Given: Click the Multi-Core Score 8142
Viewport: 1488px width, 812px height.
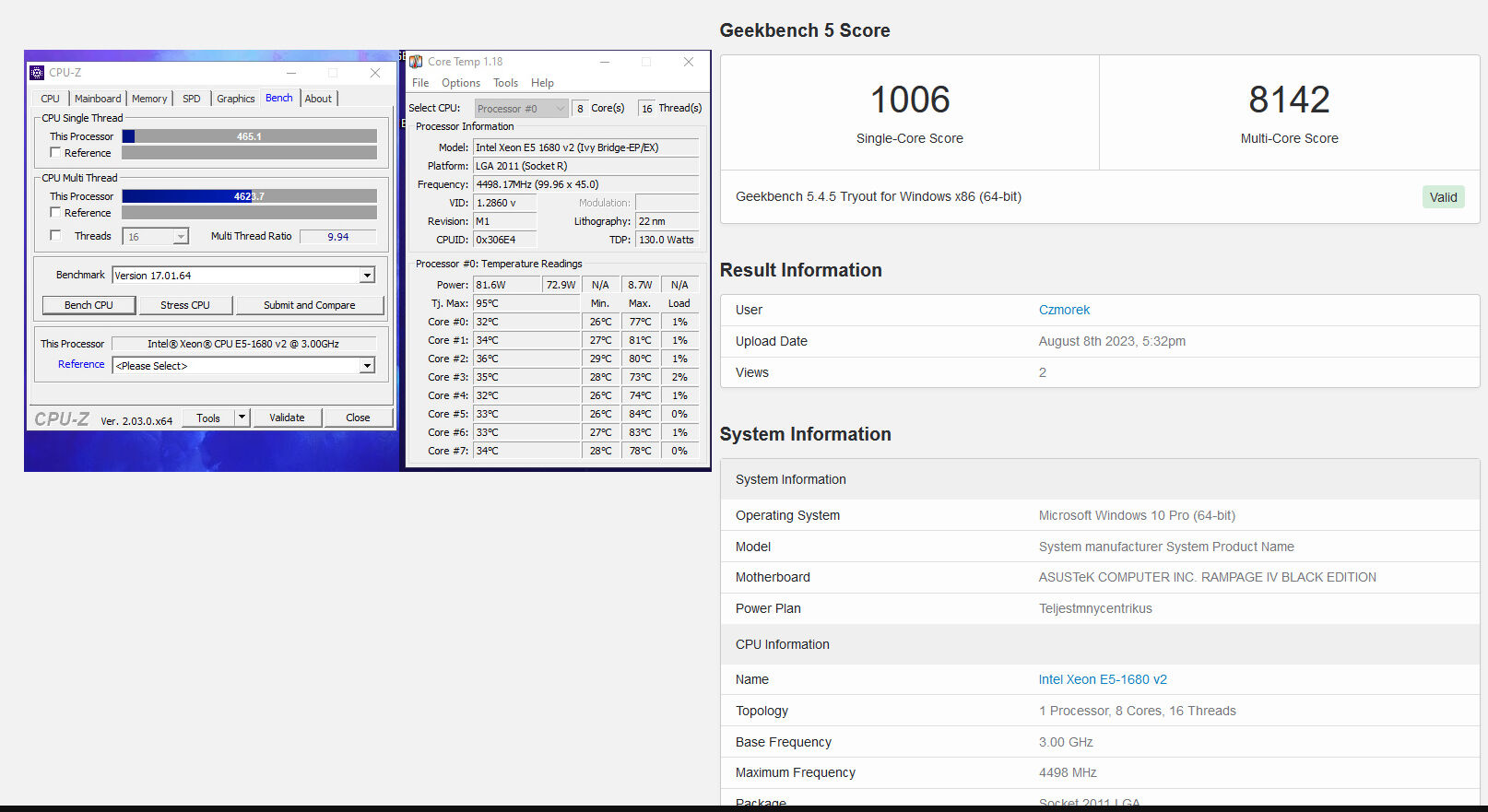Looking at the screenshot, I should pos(1289,100).
